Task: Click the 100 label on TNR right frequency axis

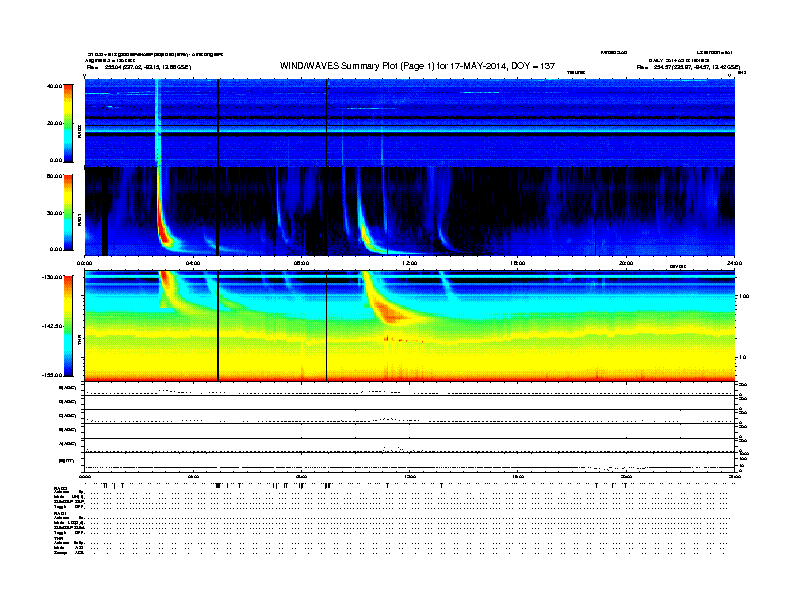Action: [744, 296]
